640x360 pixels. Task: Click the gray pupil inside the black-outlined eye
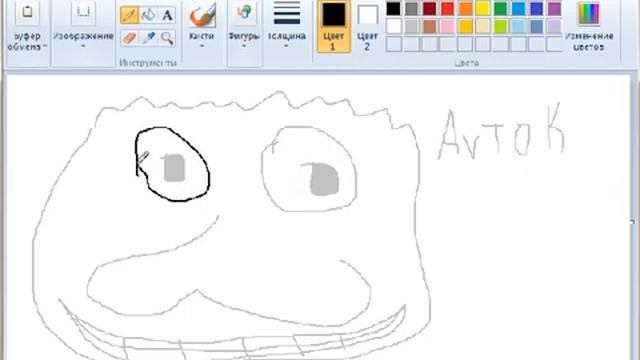tap(174, 168)
